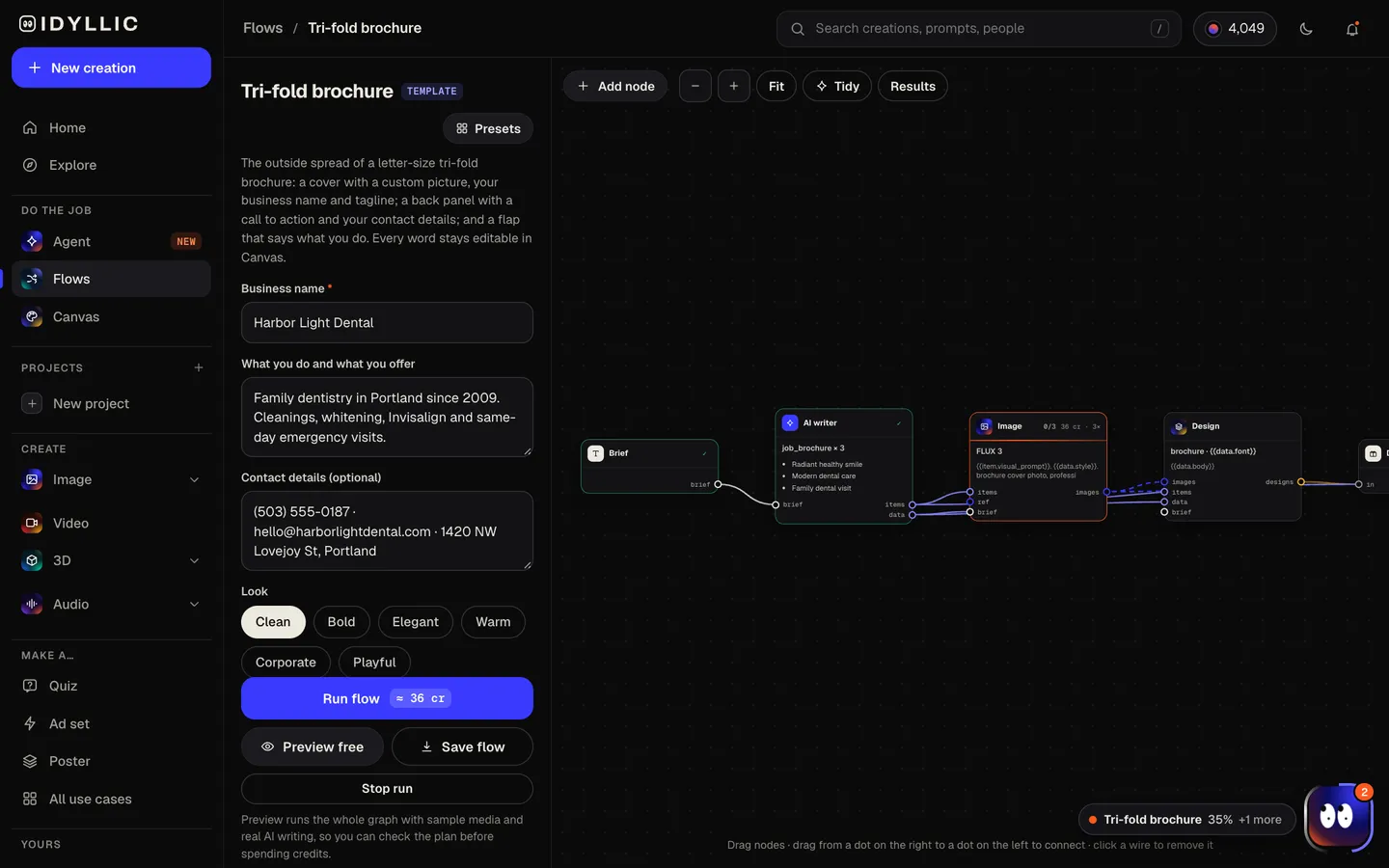
Task: Start a New creation
Action: pyautogui.click(x=111, y=68)
